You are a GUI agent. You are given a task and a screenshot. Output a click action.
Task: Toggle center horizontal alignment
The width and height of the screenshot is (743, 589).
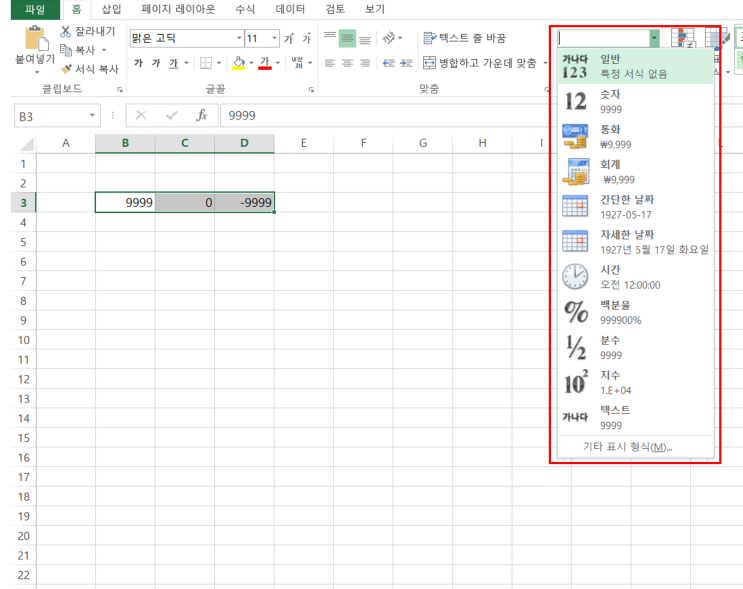(x=347, y=63)
